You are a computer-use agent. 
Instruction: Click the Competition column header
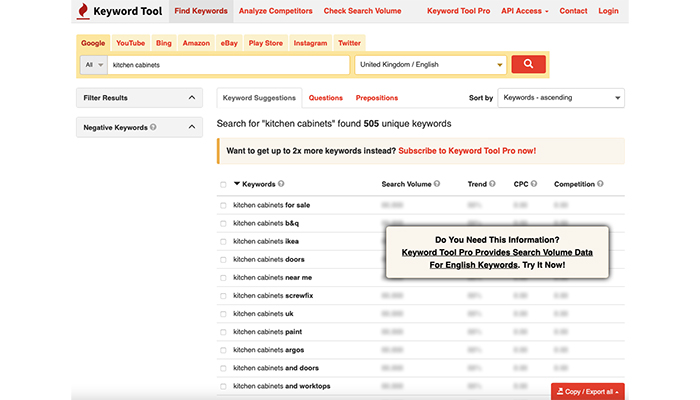point(574,184)
